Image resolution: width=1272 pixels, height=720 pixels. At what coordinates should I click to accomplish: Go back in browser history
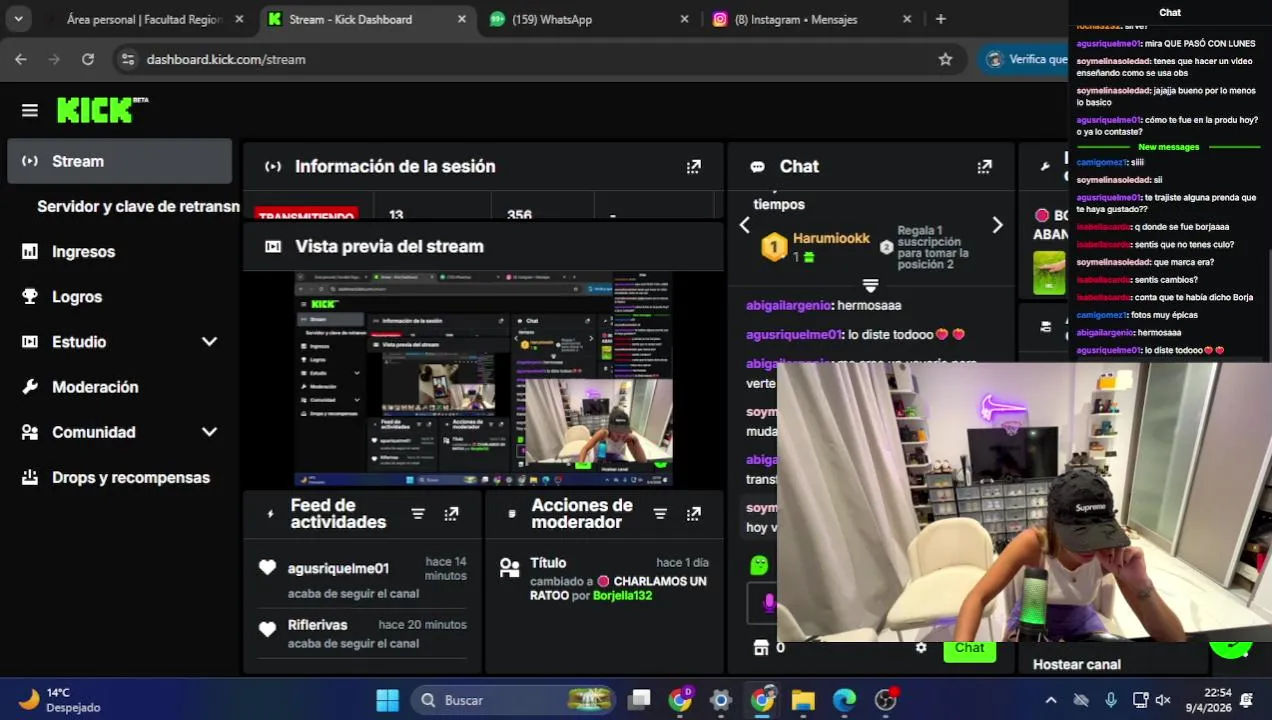pyautogui.click(x=21, y=59)
